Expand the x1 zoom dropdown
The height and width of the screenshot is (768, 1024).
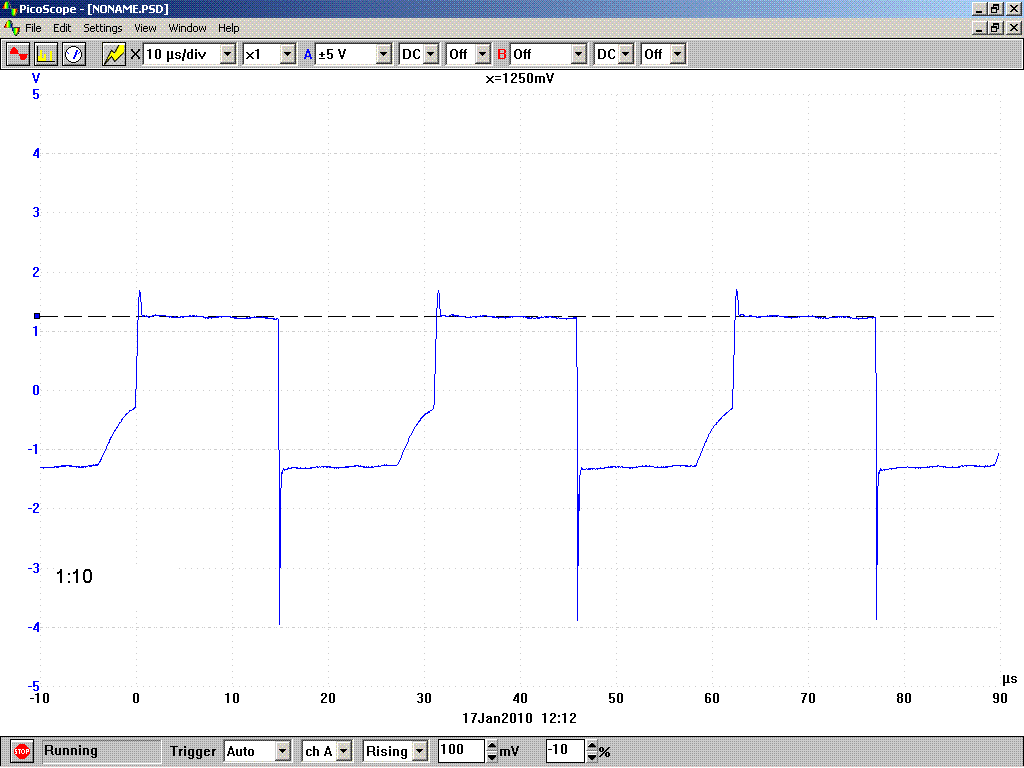click(288, 54)
